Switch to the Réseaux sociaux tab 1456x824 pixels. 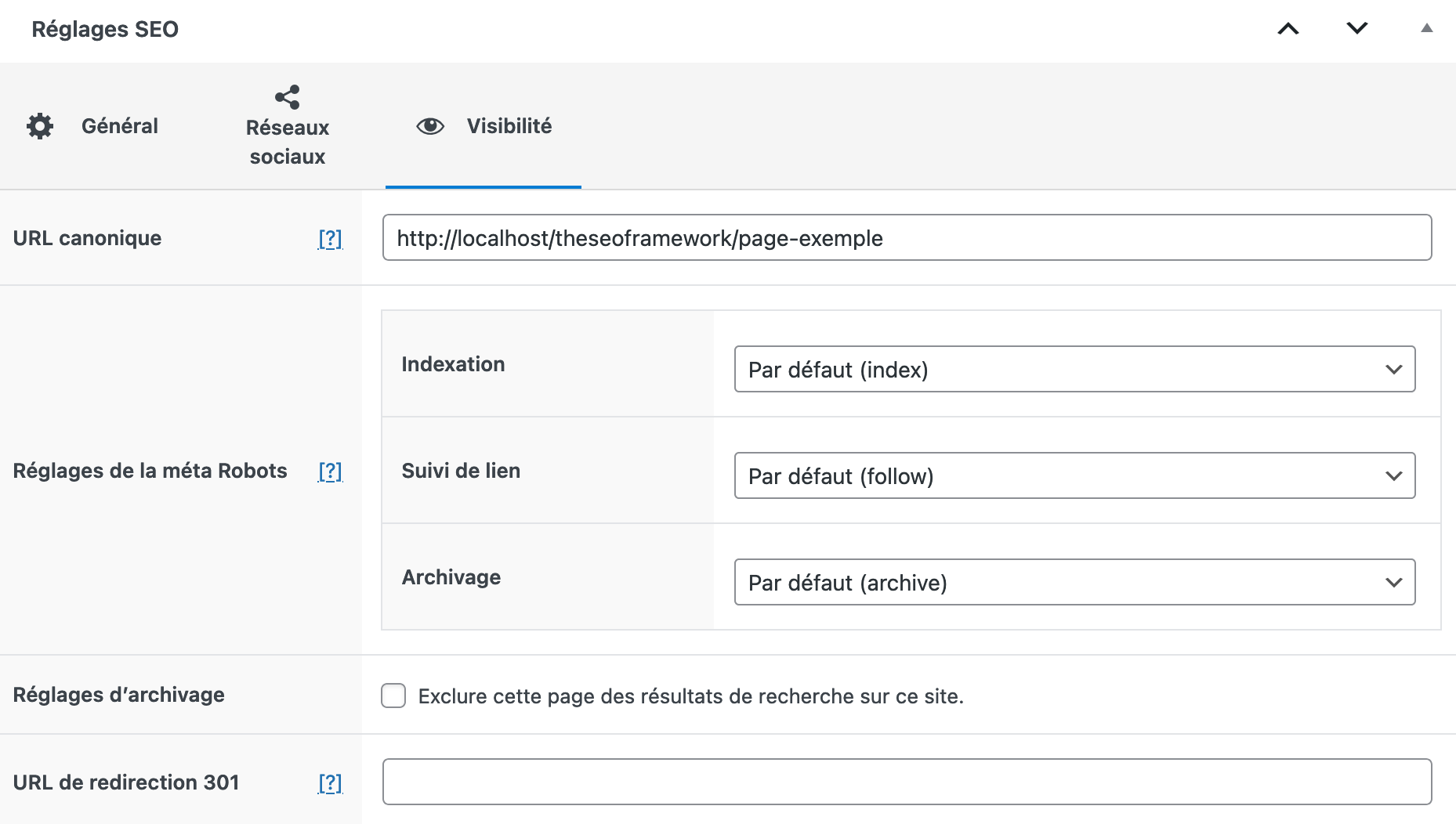click(288, 142)
